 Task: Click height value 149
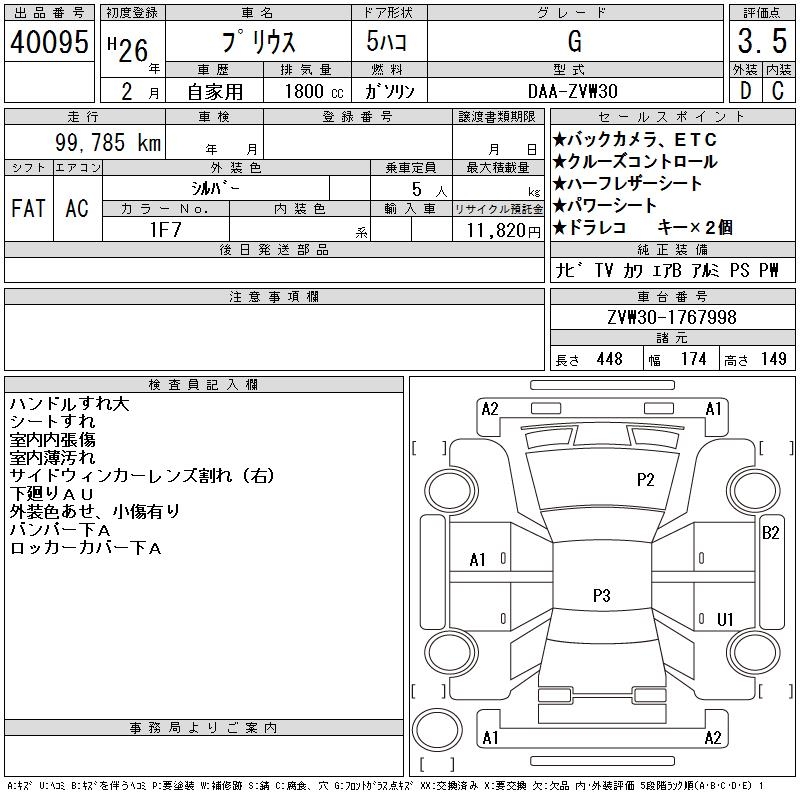[x=773, y=359]
